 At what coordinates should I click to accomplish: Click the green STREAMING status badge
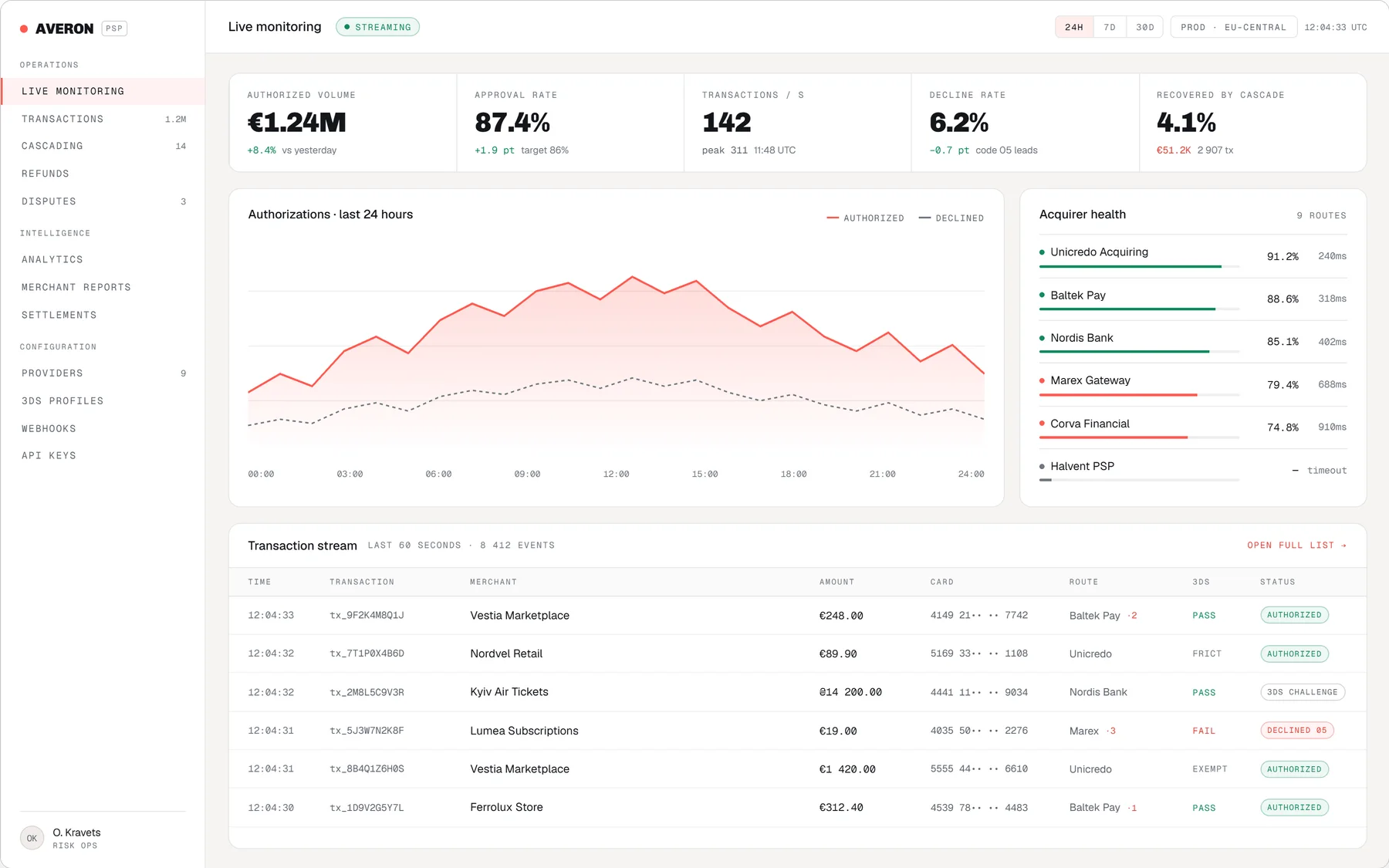(377, 27)
